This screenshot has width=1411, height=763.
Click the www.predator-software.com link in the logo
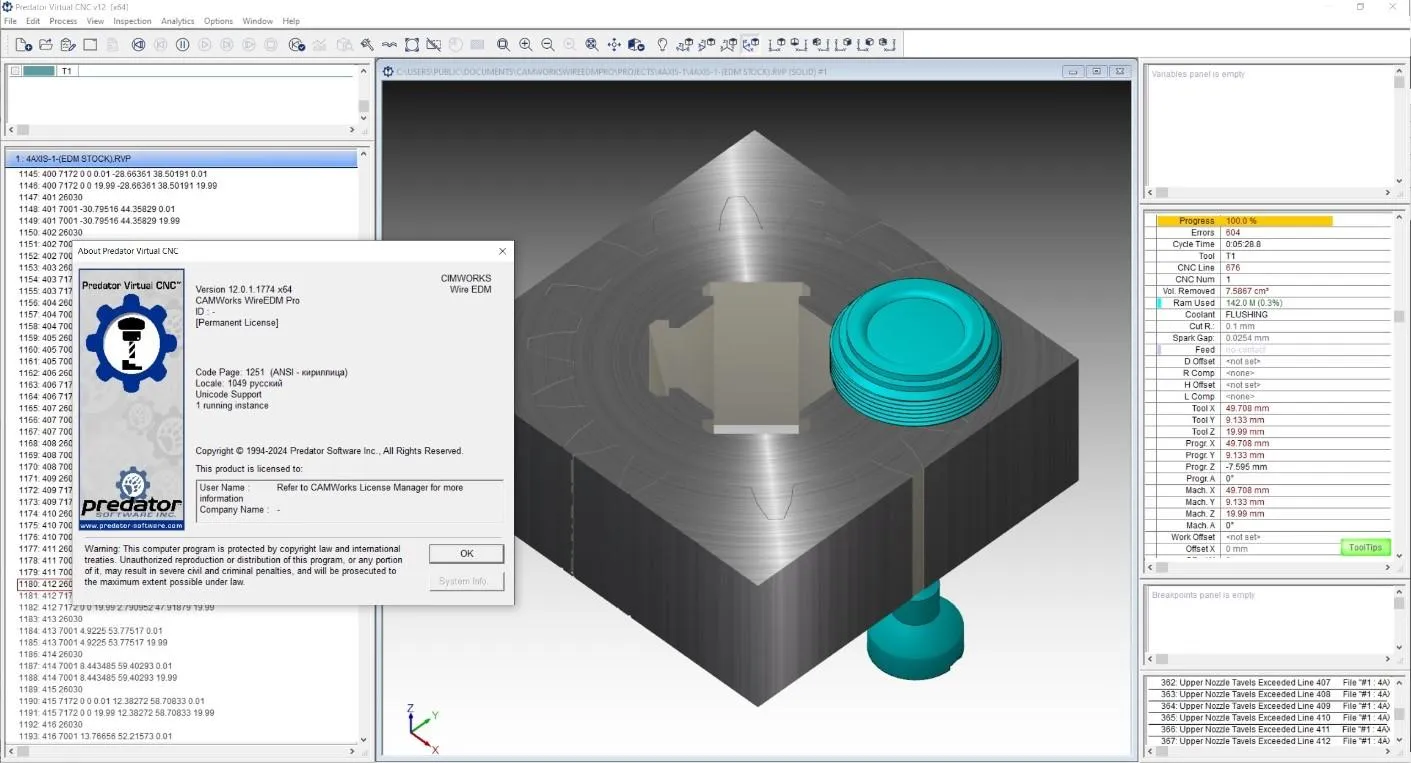(131, 525)
